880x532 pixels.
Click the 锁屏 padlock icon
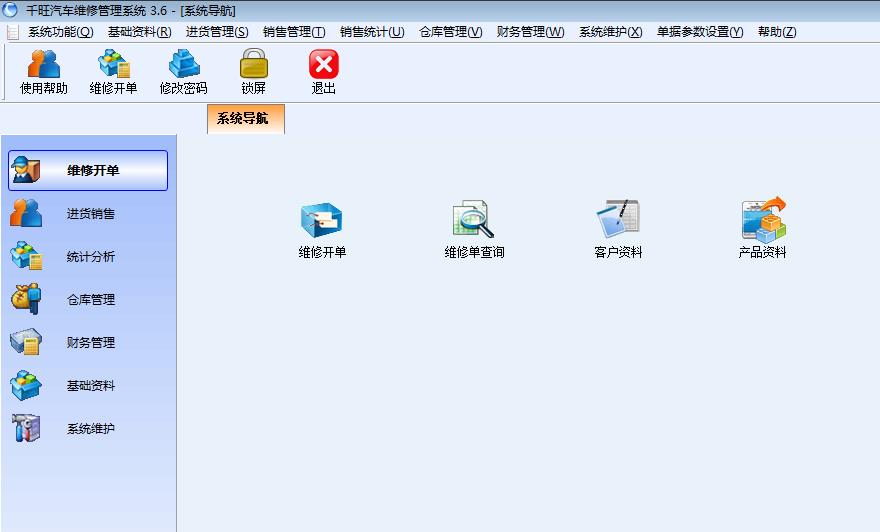254,72
